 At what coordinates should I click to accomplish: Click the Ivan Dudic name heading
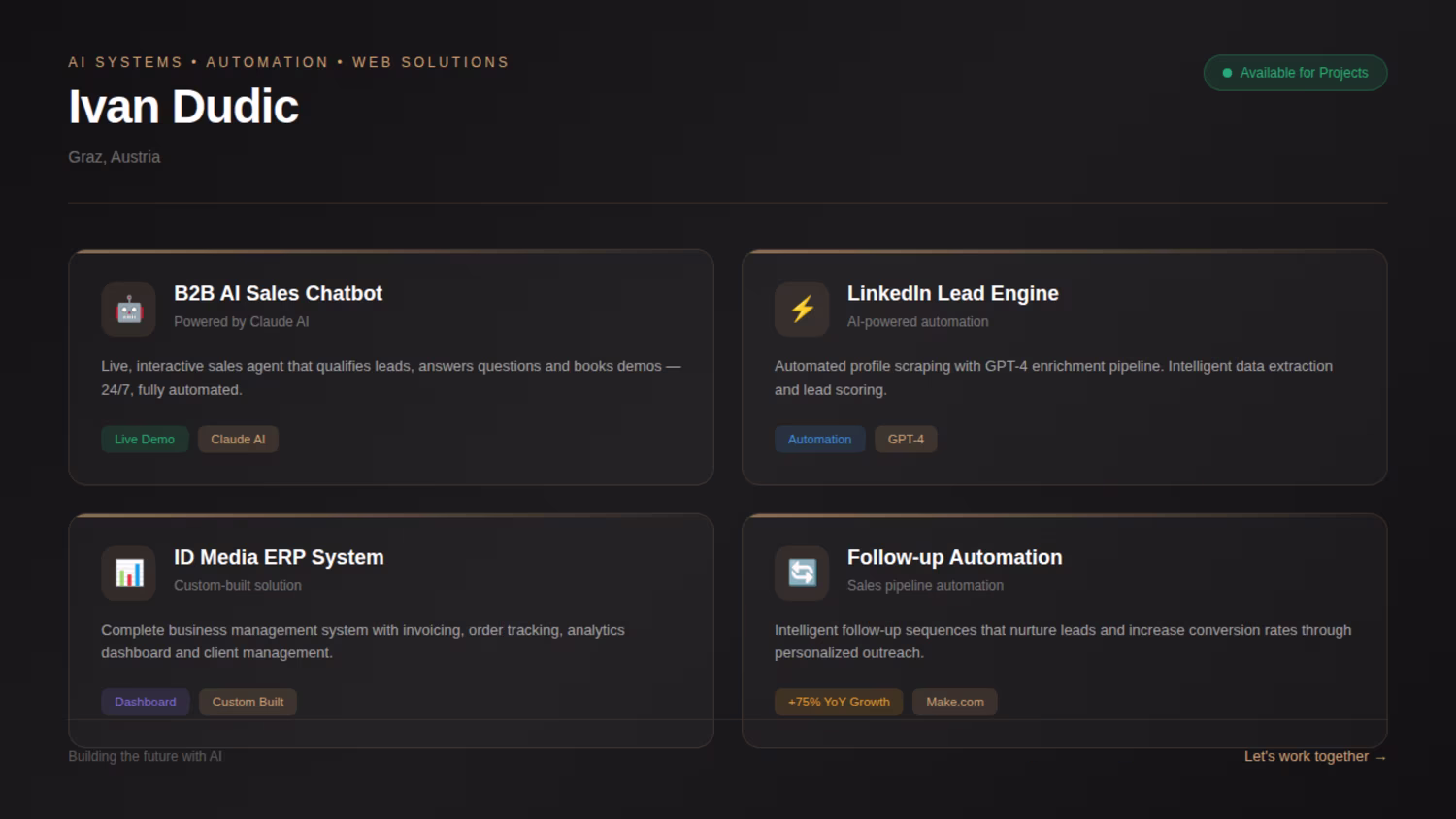(x=183, y=107)
